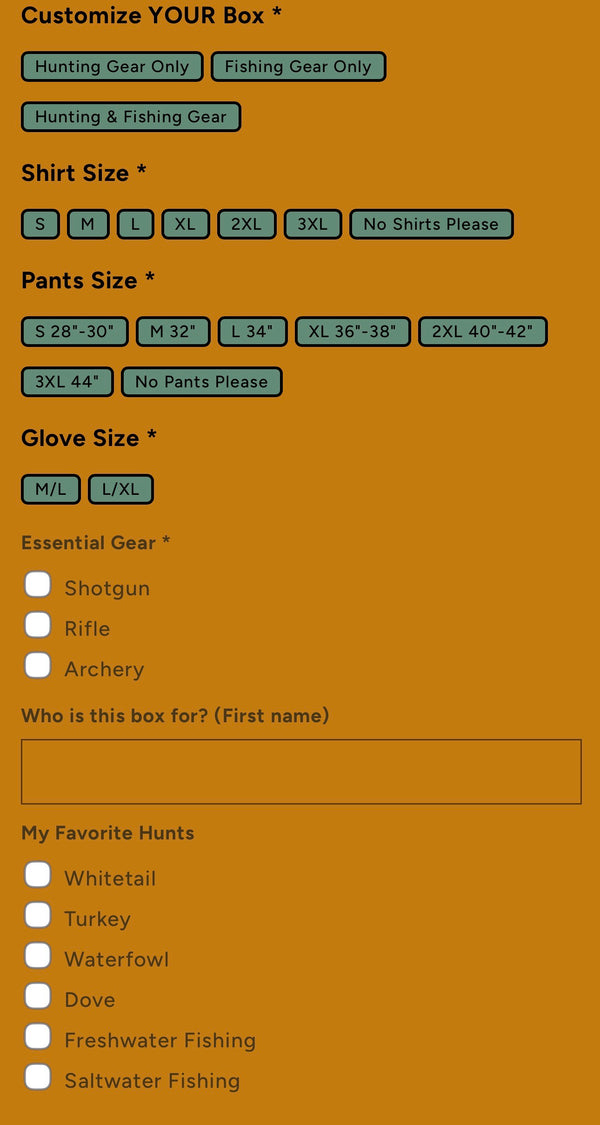This screenshot has width=600, height=1125.
Task: Tick the Saltwater Fishing checkbox
Action: point(38,1077)
